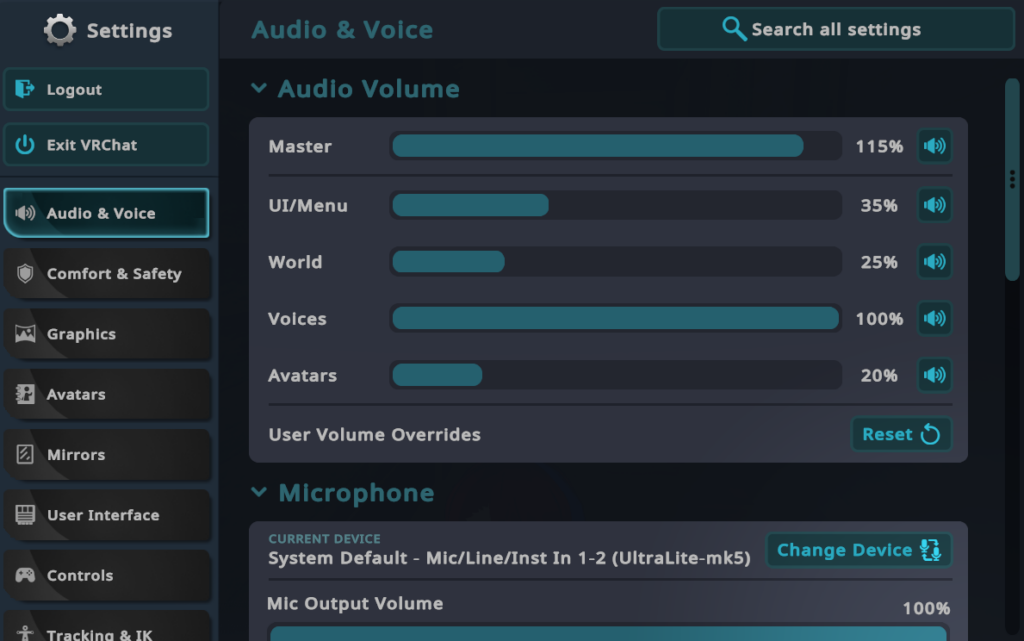Click the Audio & Voice page title

point(342,30)
